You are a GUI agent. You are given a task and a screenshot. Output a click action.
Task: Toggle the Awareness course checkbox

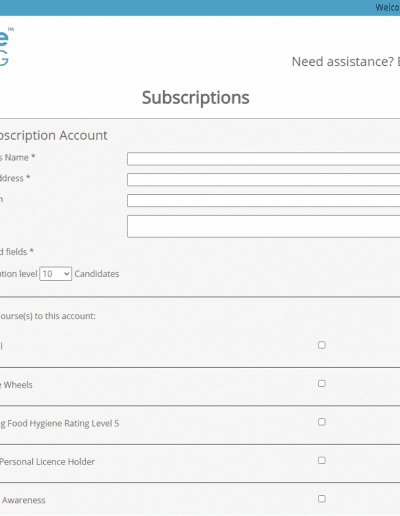[322, 499]
